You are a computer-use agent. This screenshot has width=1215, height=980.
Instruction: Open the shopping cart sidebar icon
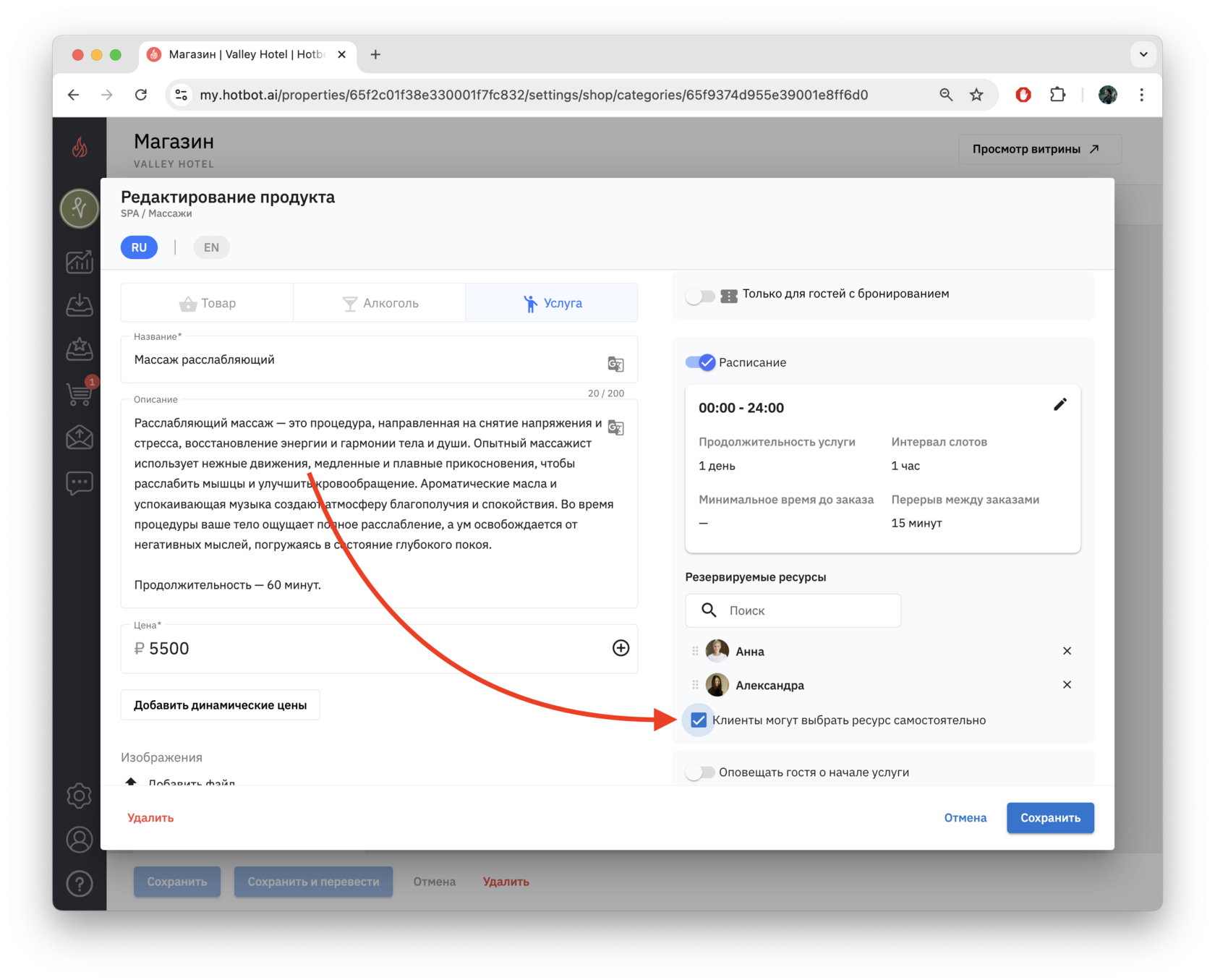click(x=80, y=393)
